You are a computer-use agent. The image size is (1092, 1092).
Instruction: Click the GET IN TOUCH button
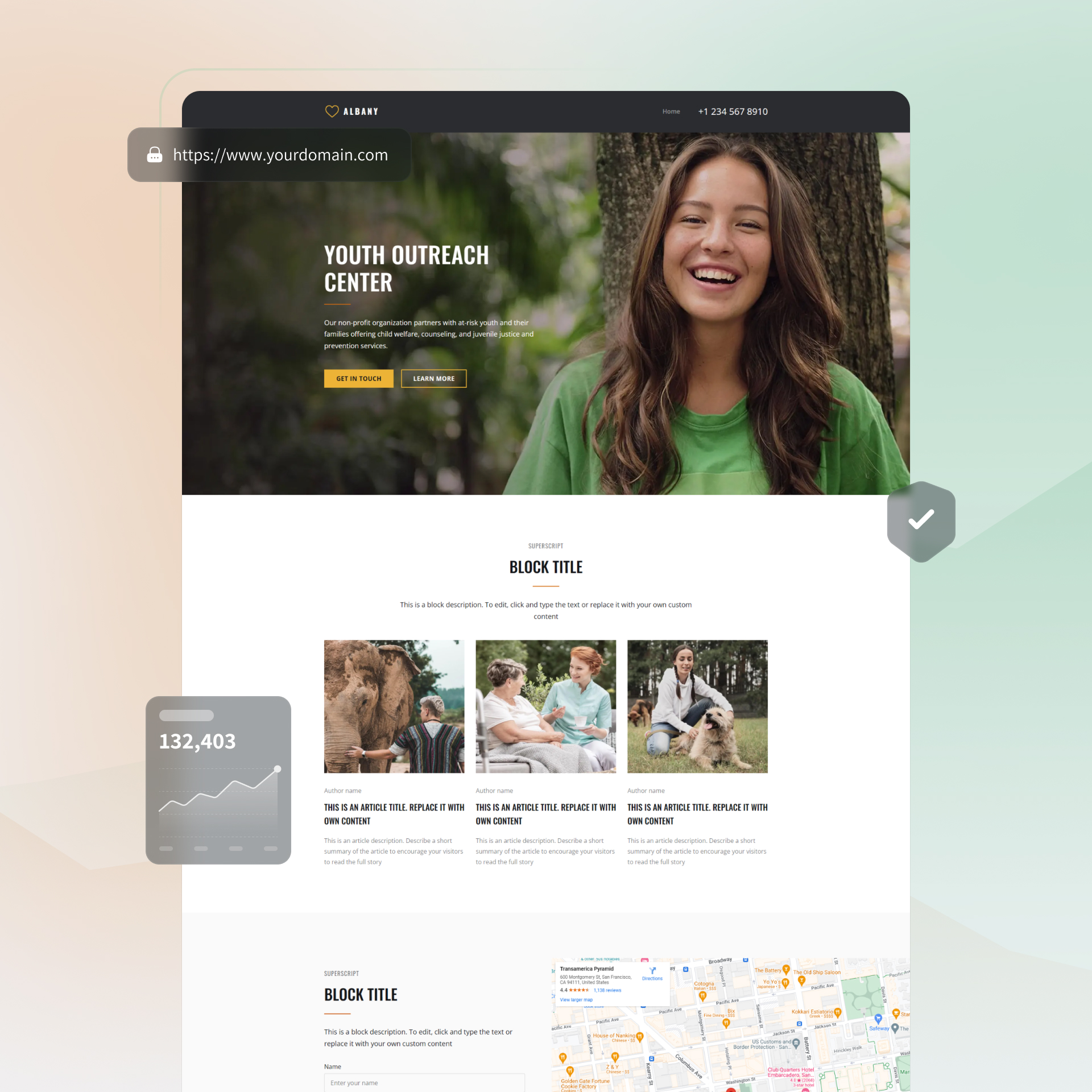click(357, 378)
